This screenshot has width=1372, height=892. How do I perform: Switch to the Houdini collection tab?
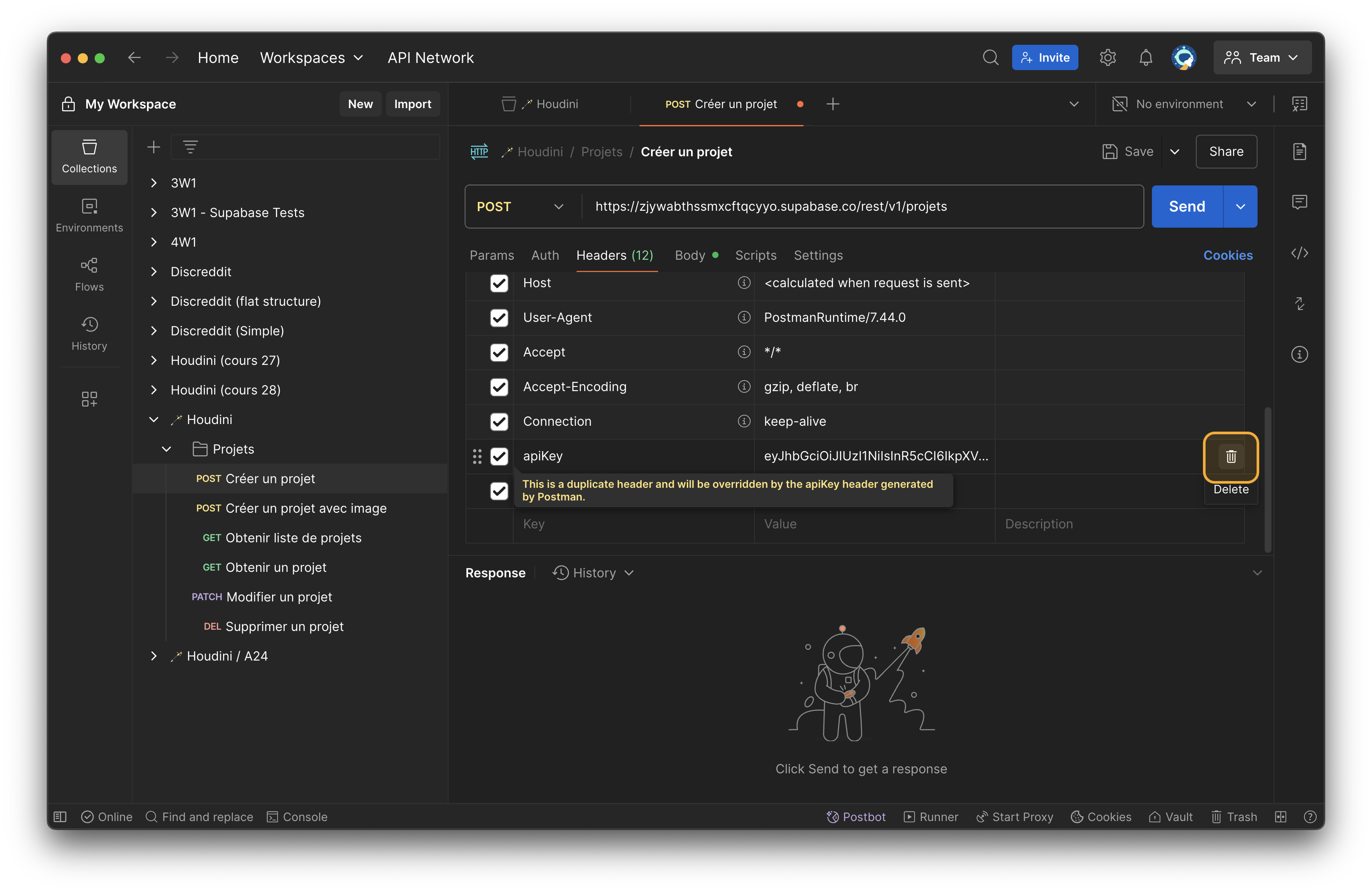539,104
